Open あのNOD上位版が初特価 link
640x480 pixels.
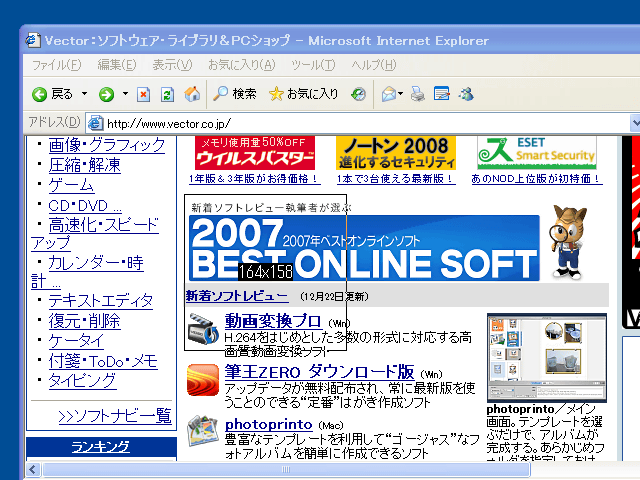pyautogui.click(x=537, y=179)
